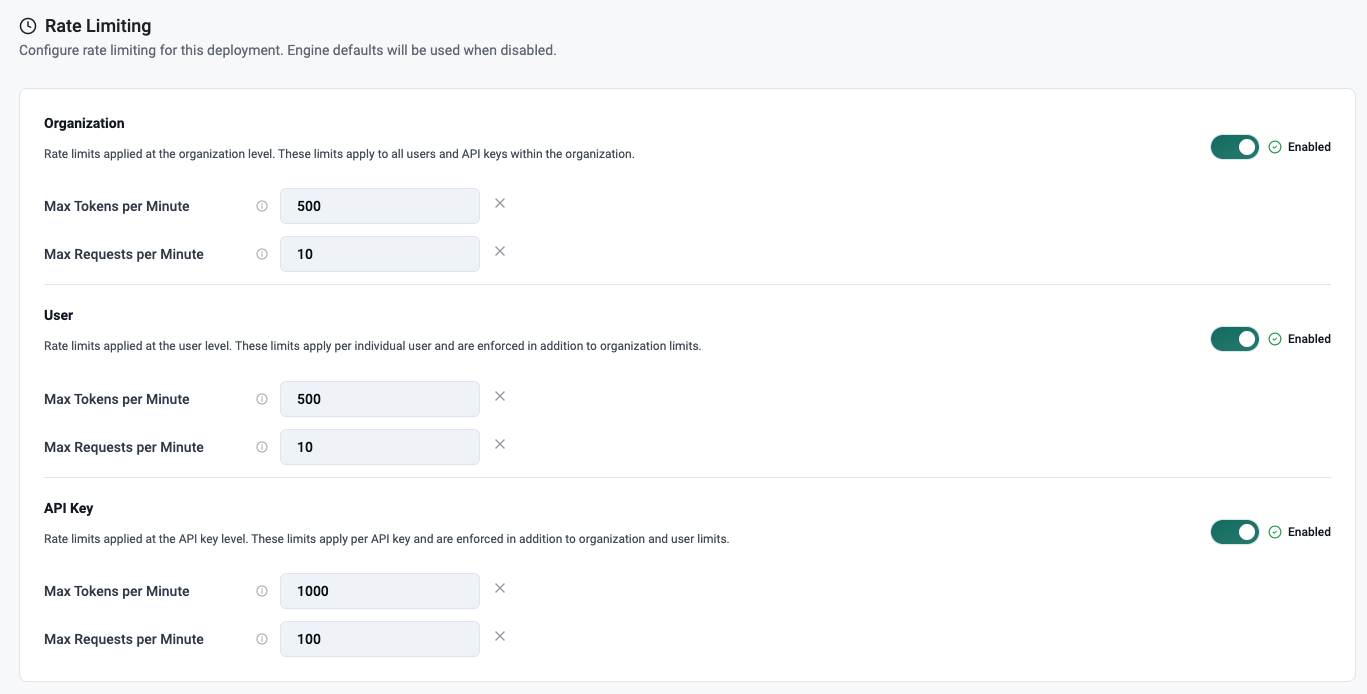The height and width of the screenshot is (694, 1367).
Task: Clear API Key Max Tokens per Minute value
Action: [x=500, y=588]
